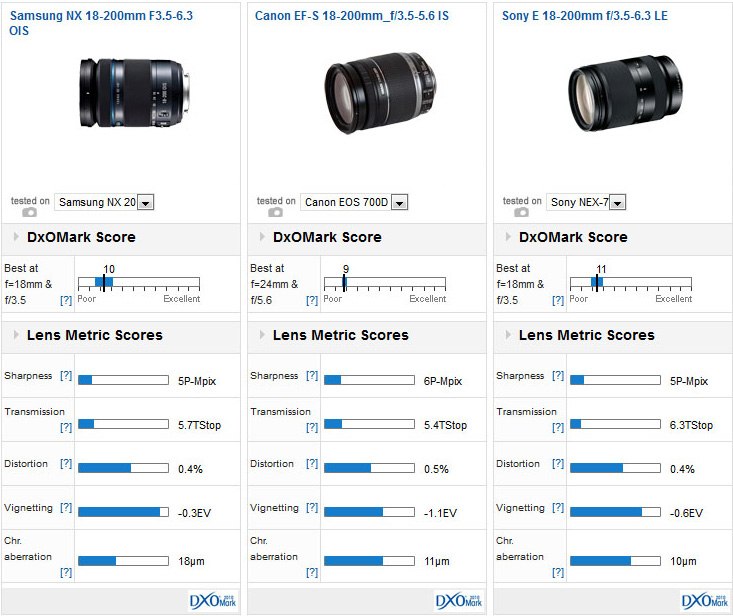
Task: Click the Canon lens product image
Action: click(381, 93)
